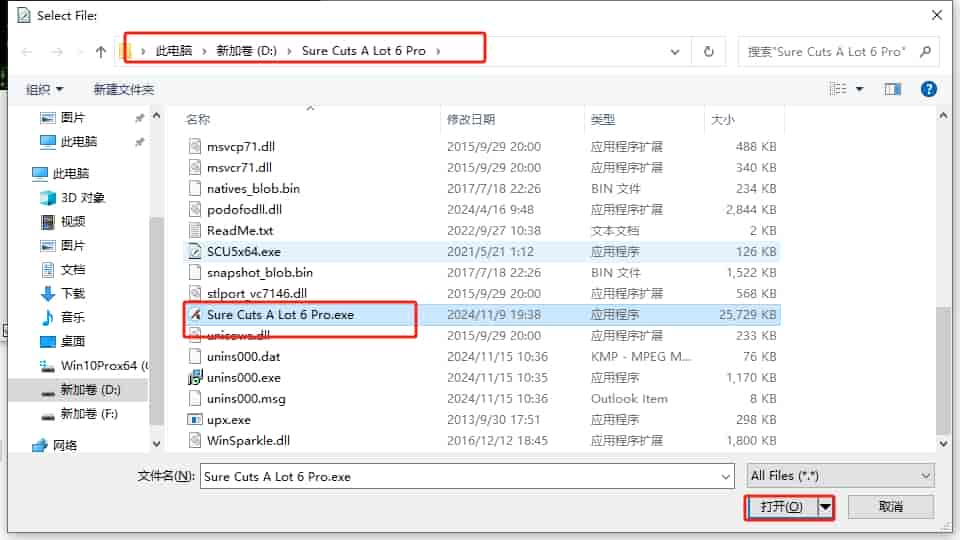Go forward with the forward arrow
Screen dimensions: 960x540
tap(57, 52)
